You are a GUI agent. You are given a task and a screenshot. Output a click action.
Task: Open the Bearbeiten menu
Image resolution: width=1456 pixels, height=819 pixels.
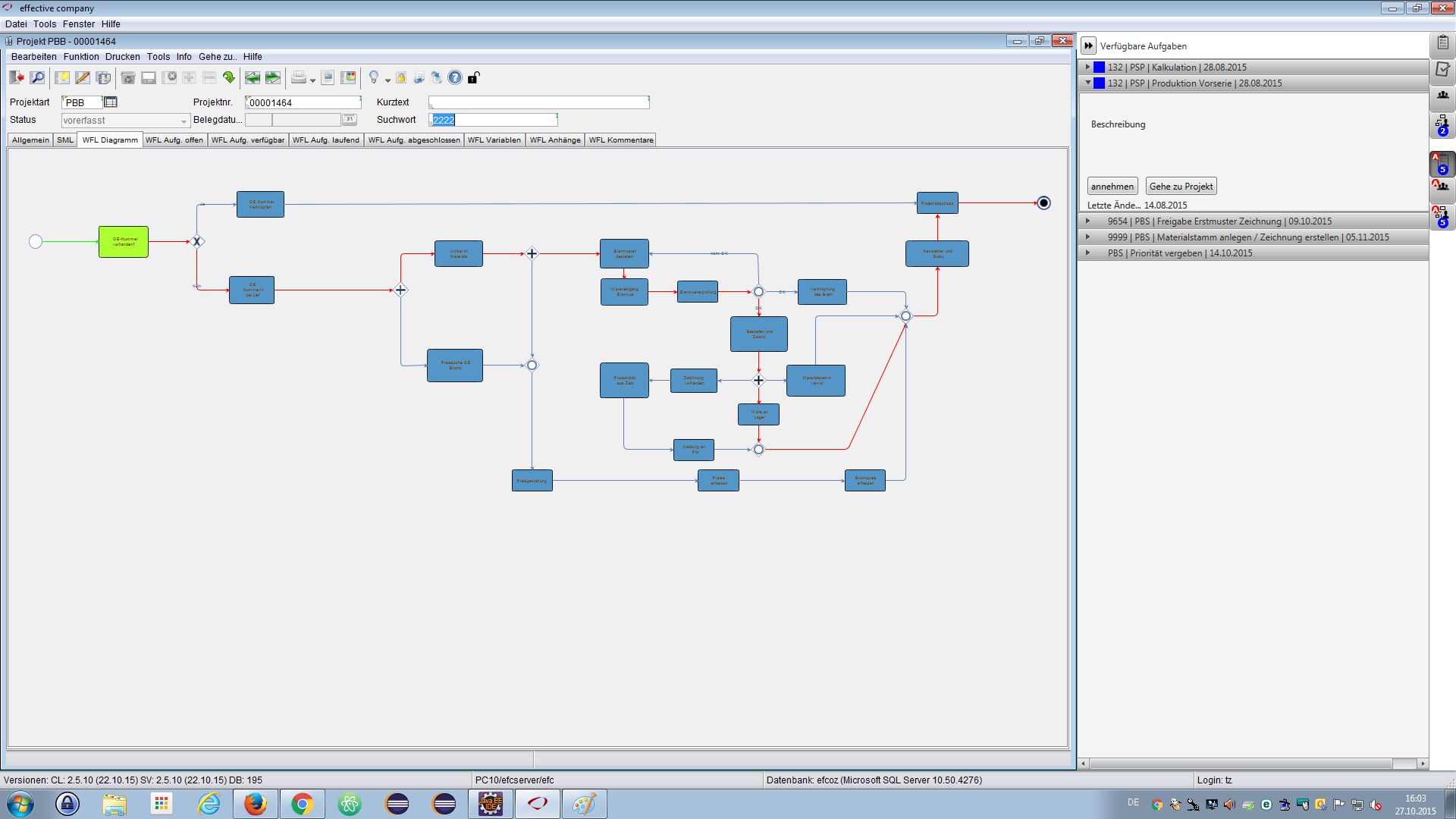point(33,57)
